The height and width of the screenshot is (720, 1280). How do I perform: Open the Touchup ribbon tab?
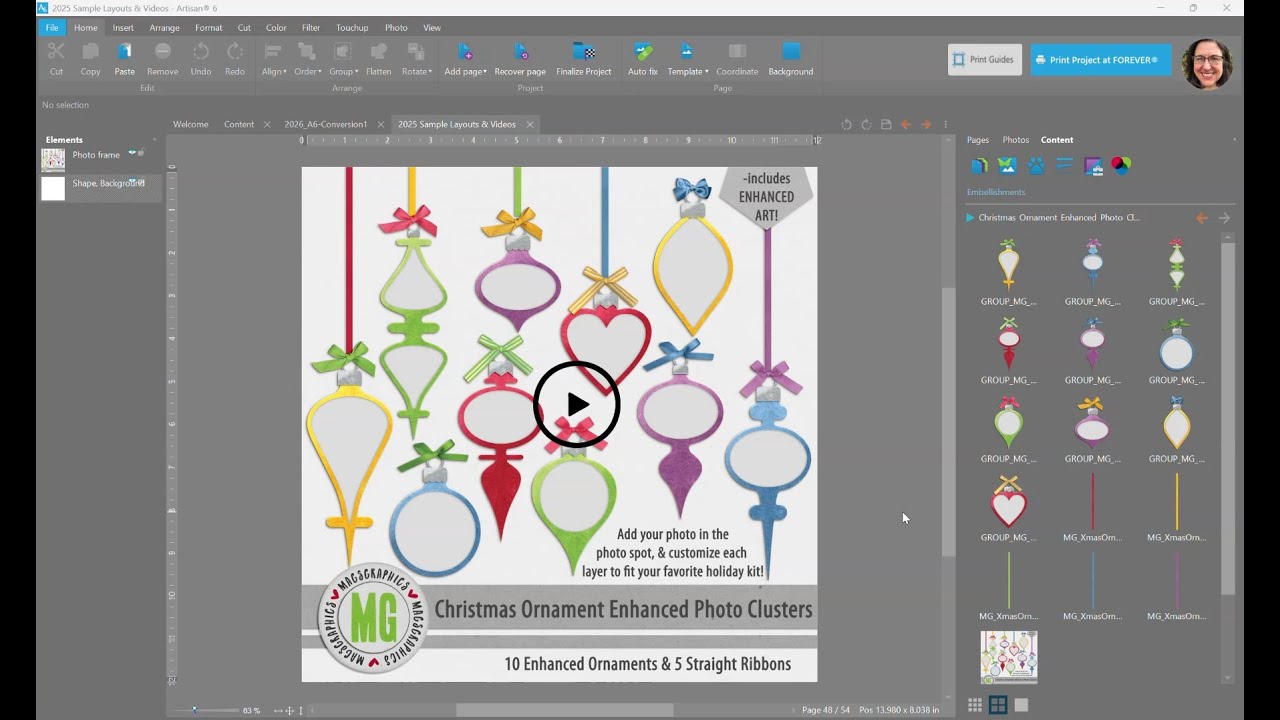click(352, 28)
